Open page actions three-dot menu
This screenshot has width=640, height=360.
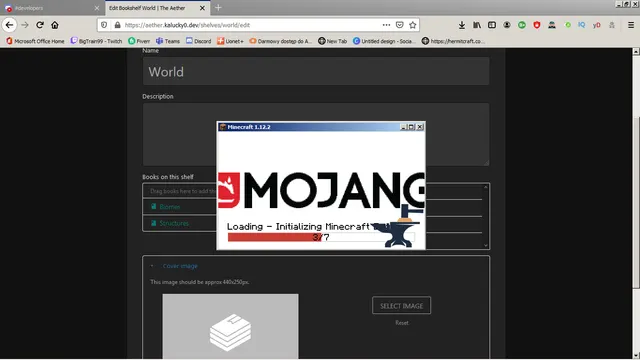[386, 25]
